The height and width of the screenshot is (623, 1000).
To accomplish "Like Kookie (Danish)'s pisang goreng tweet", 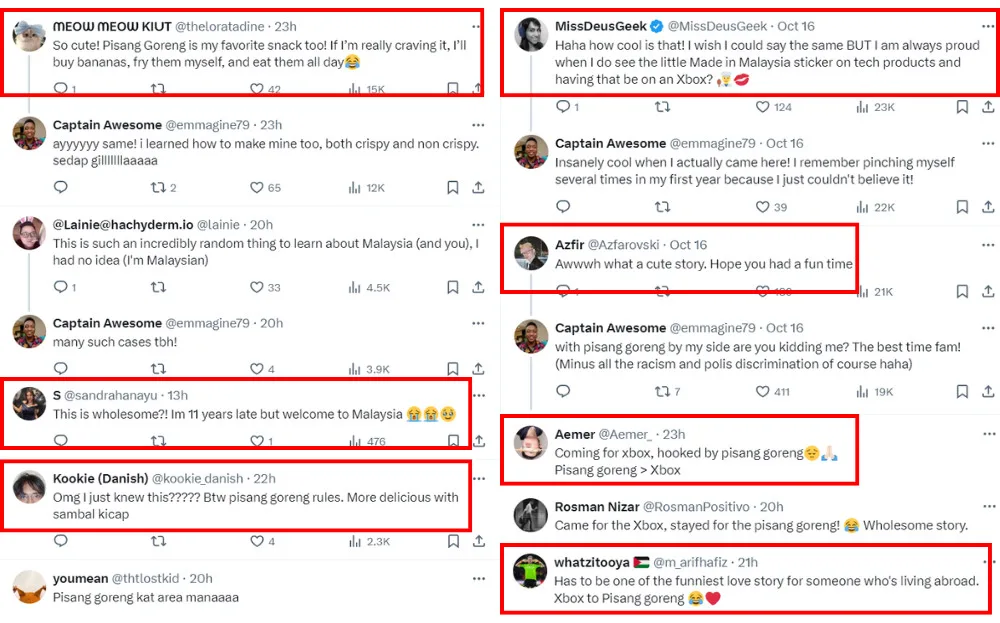I will [257, 541].
